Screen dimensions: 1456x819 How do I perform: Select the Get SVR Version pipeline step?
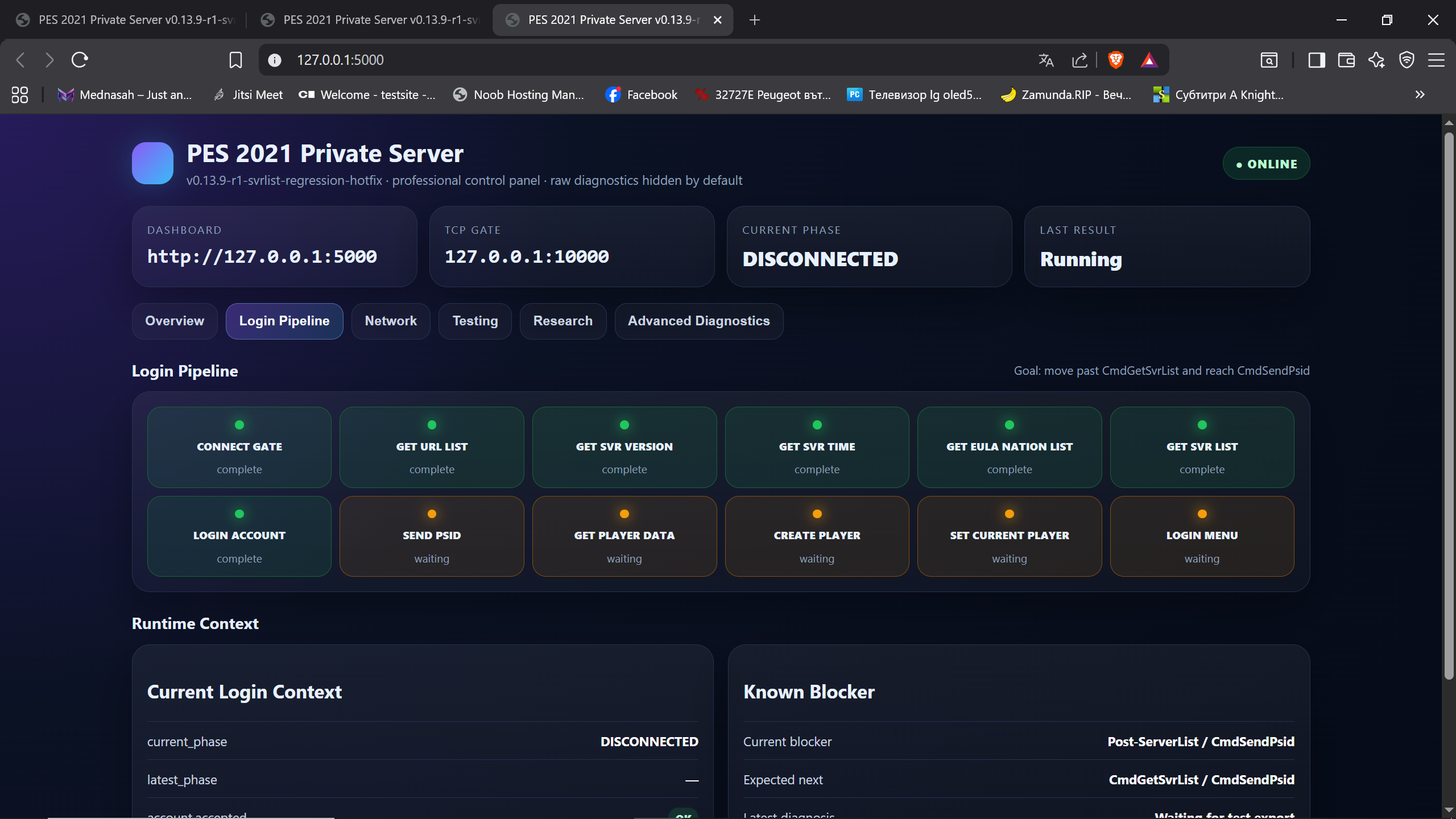coord(624,447)
